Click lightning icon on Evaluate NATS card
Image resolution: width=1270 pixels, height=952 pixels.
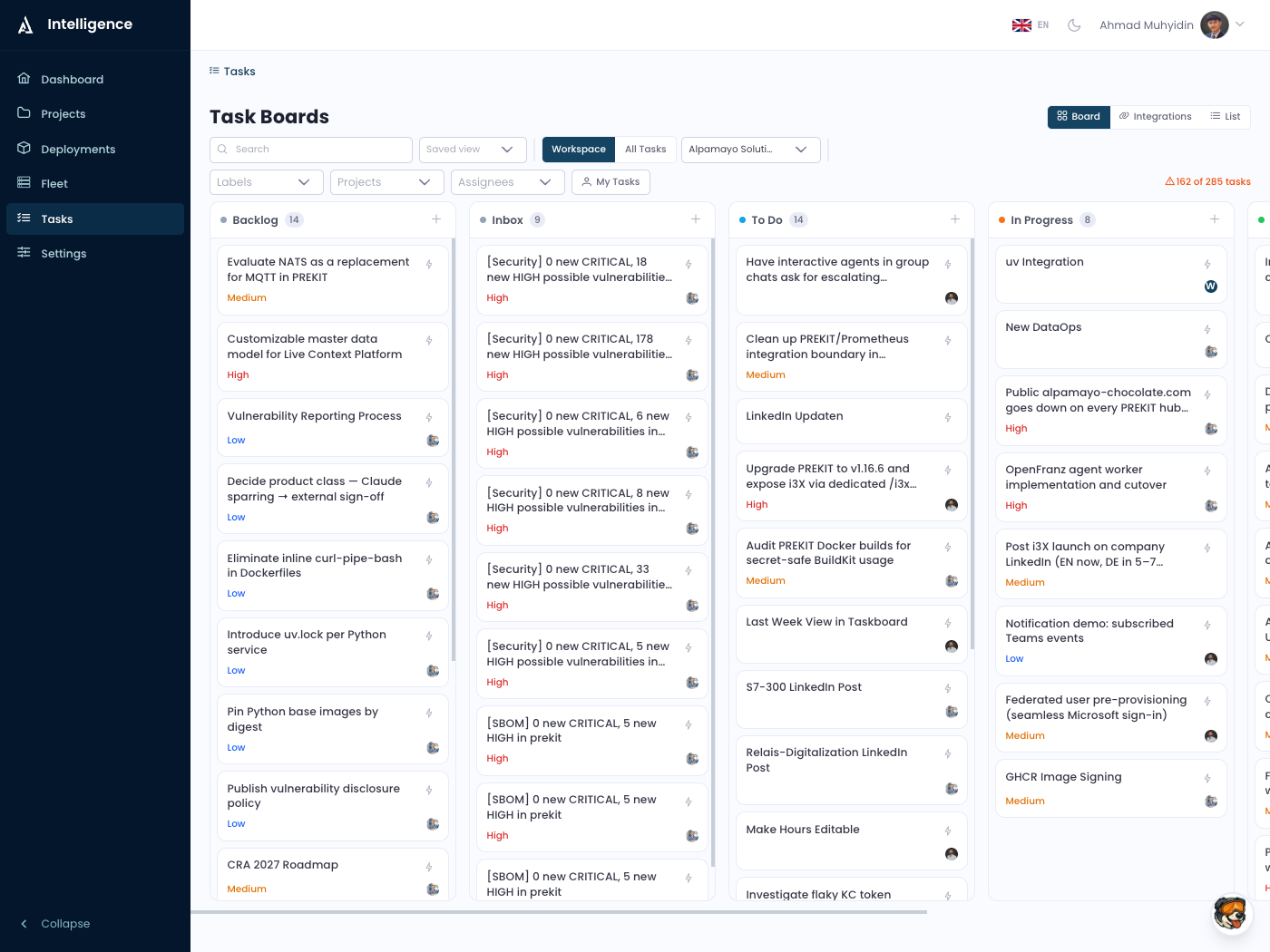pyautogui.click(x=429, y=265)
